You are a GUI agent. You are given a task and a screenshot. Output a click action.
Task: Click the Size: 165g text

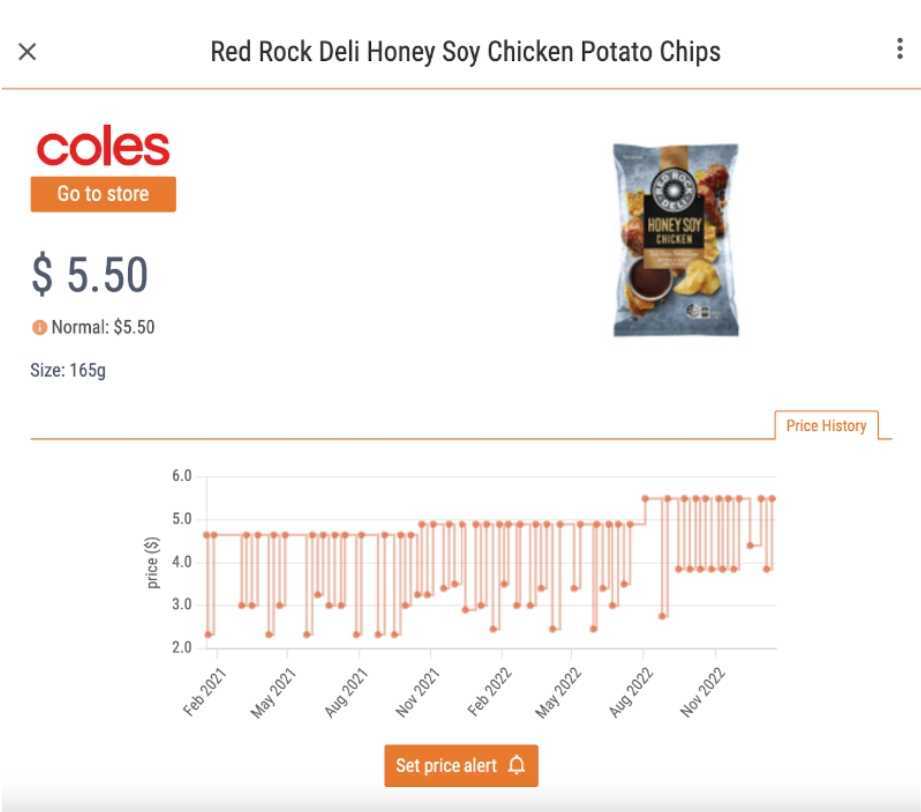tap(68, 371)
